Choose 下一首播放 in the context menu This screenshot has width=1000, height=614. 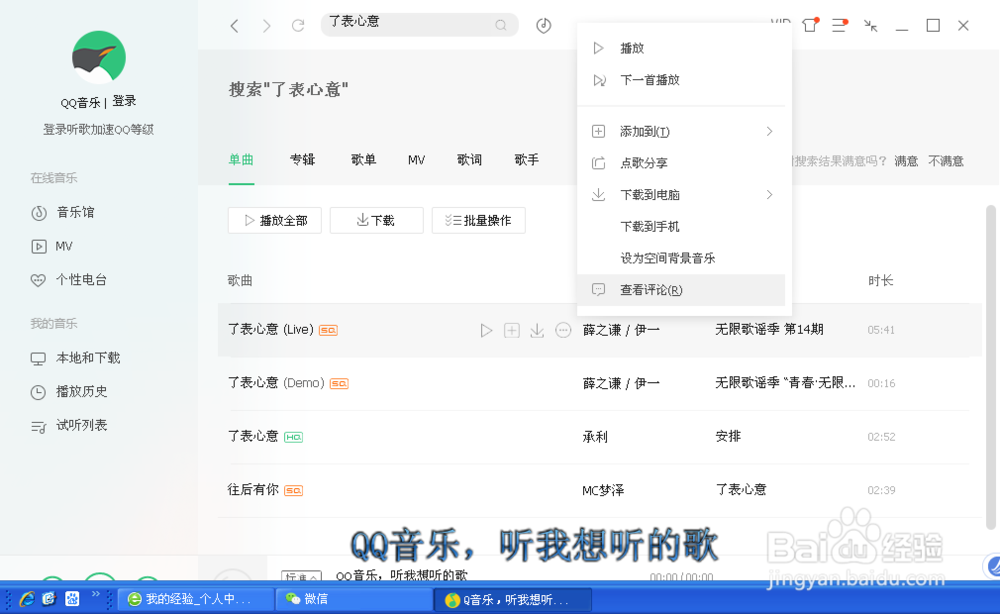point(681,80)
